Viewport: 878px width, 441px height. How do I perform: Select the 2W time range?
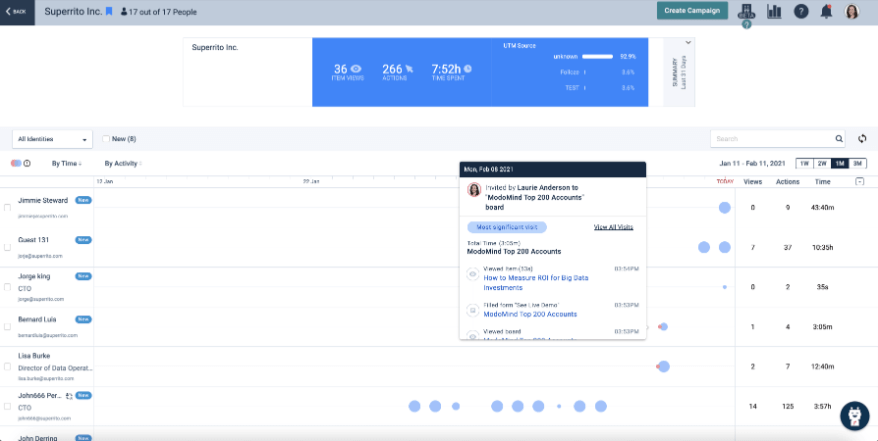822,163
